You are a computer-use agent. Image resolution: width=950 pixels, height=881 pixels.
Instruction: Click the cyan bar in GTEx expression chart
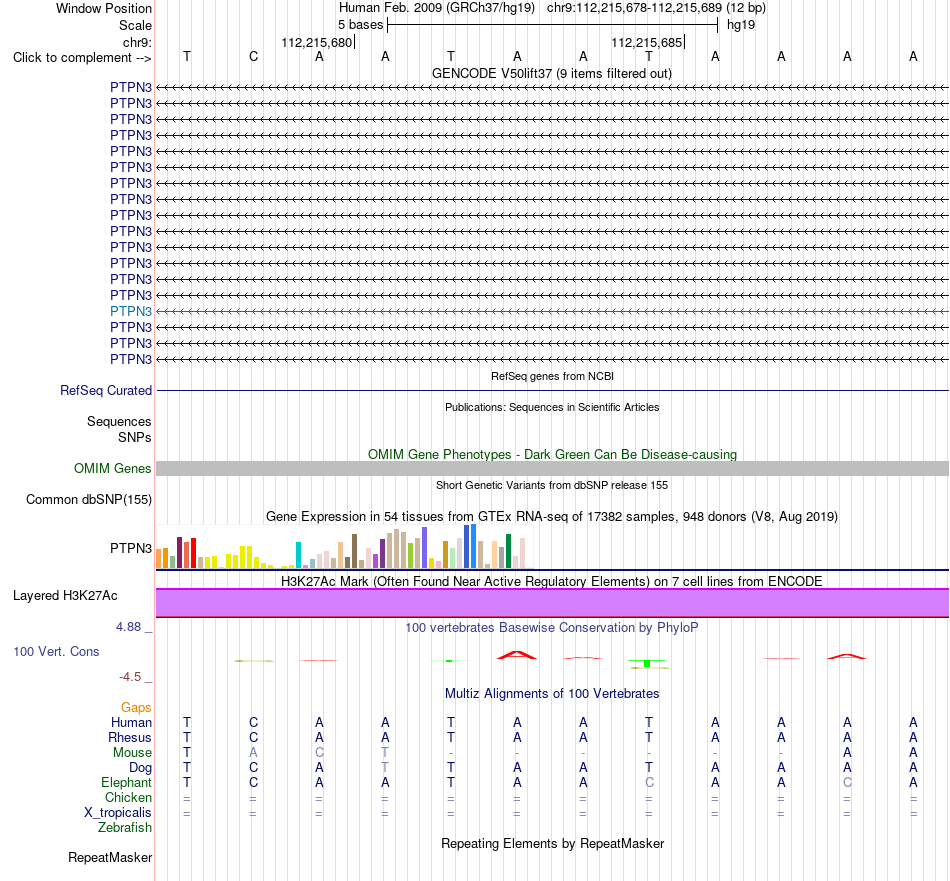(298, 554)
